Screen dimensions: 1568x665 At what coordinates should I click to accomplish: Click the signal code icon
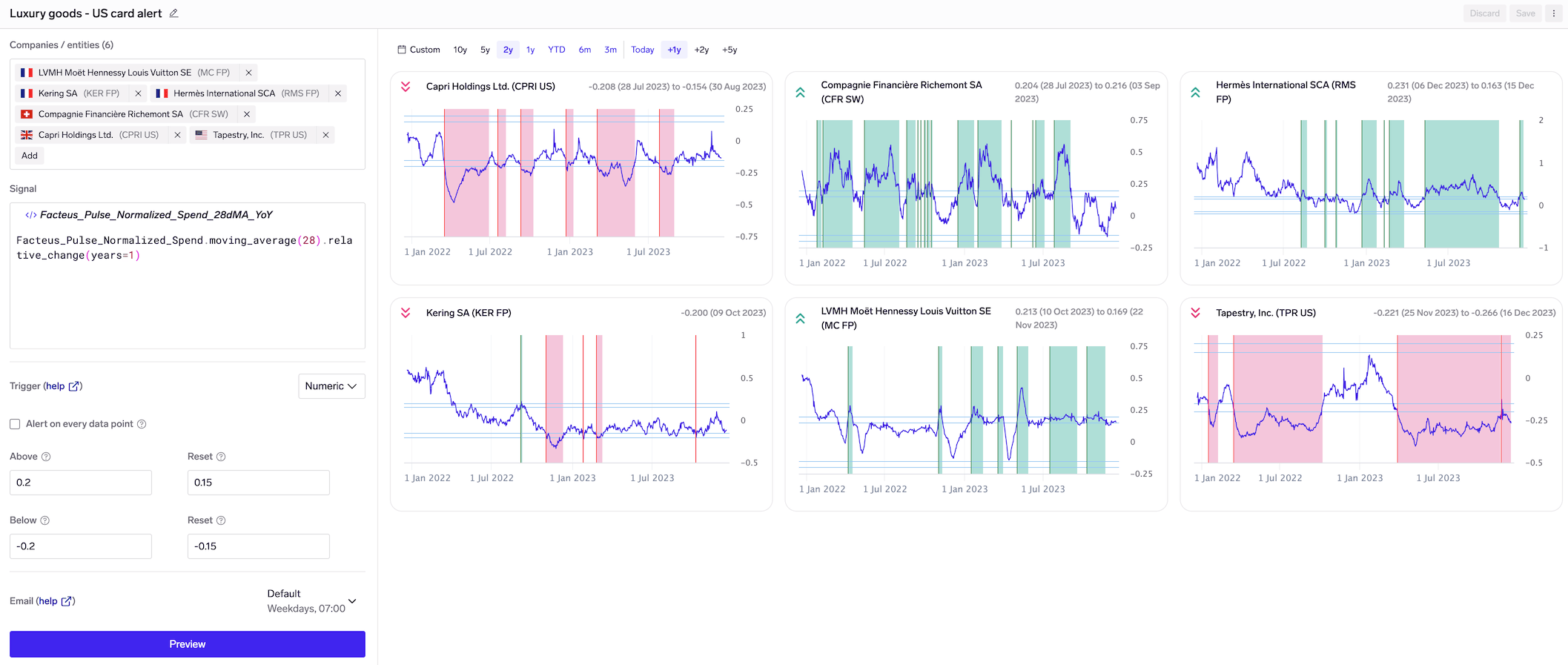click(x=30, y=215)
